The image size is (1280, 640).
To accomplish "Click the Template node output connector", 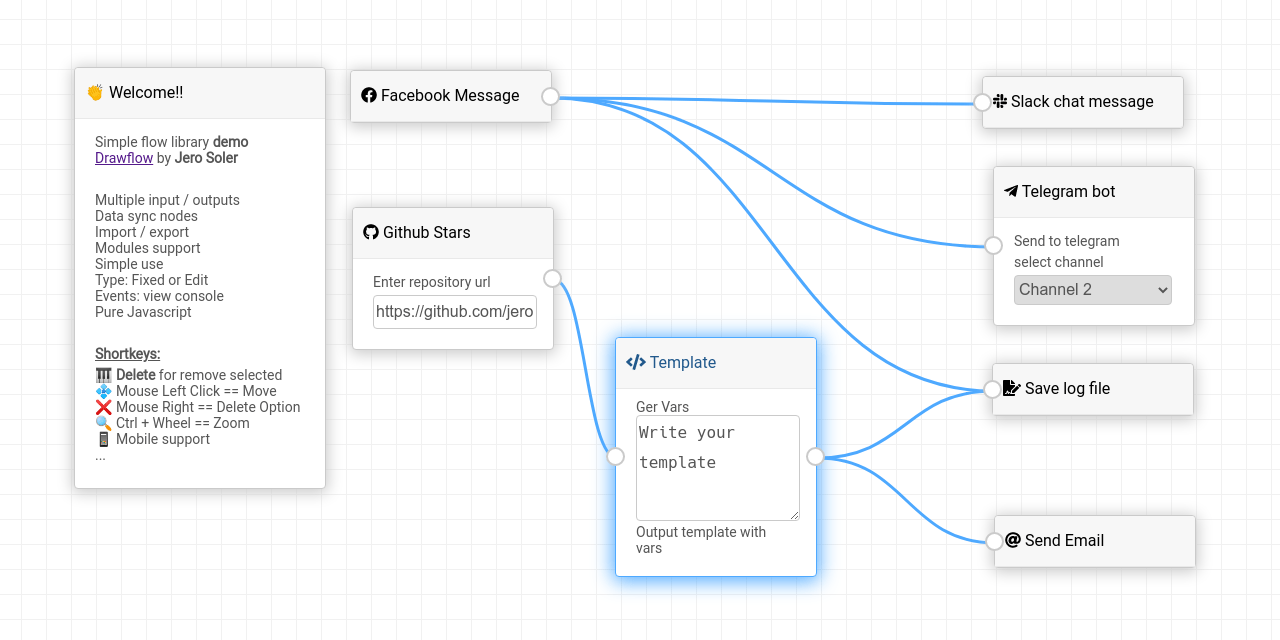I will tap(815, 456).
